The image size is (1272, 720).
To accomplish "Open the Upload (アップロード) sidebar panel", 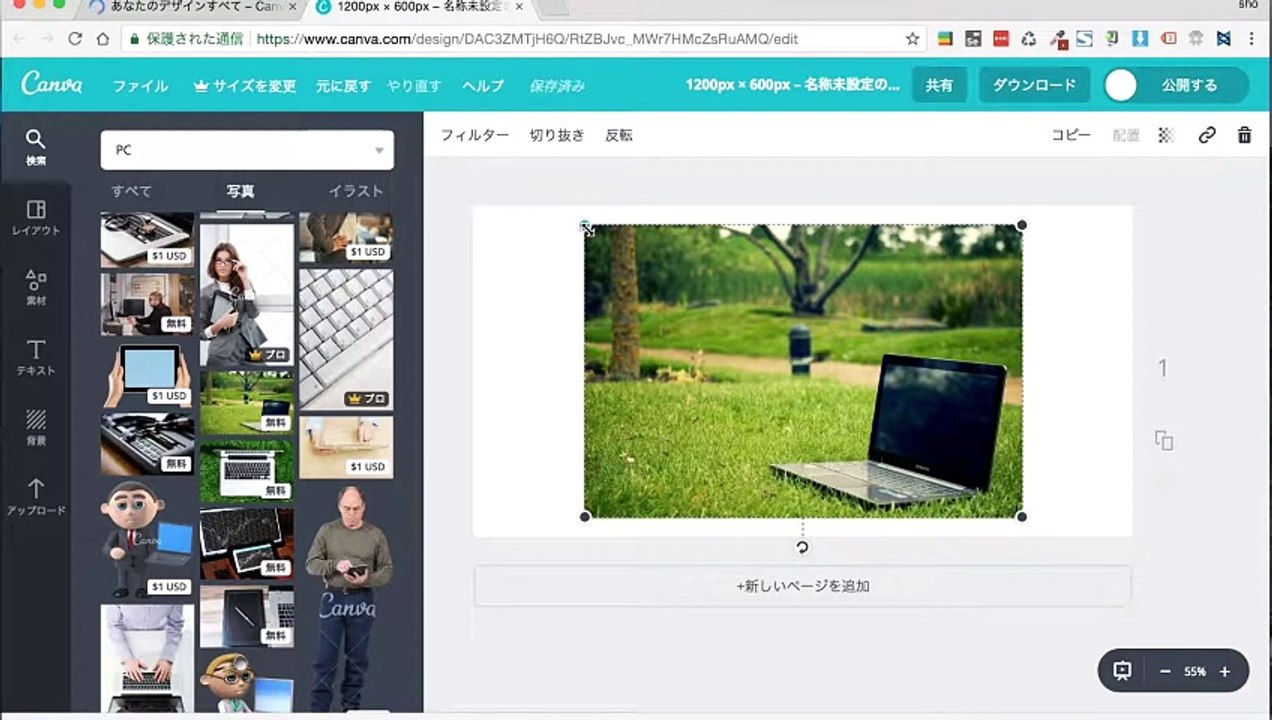I will 35,496.
